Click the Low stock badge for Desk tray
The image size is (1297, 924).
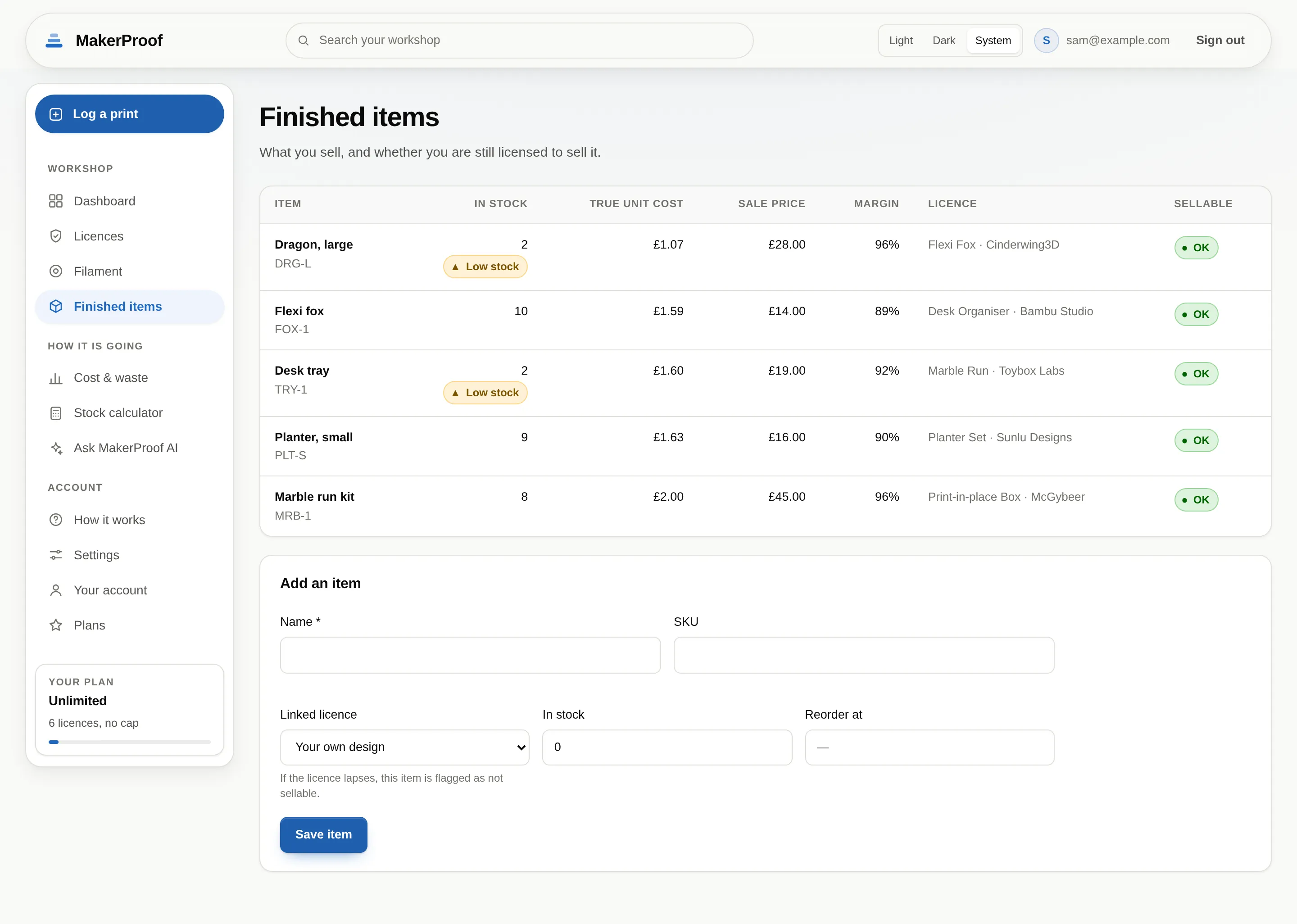coord(485,393)
